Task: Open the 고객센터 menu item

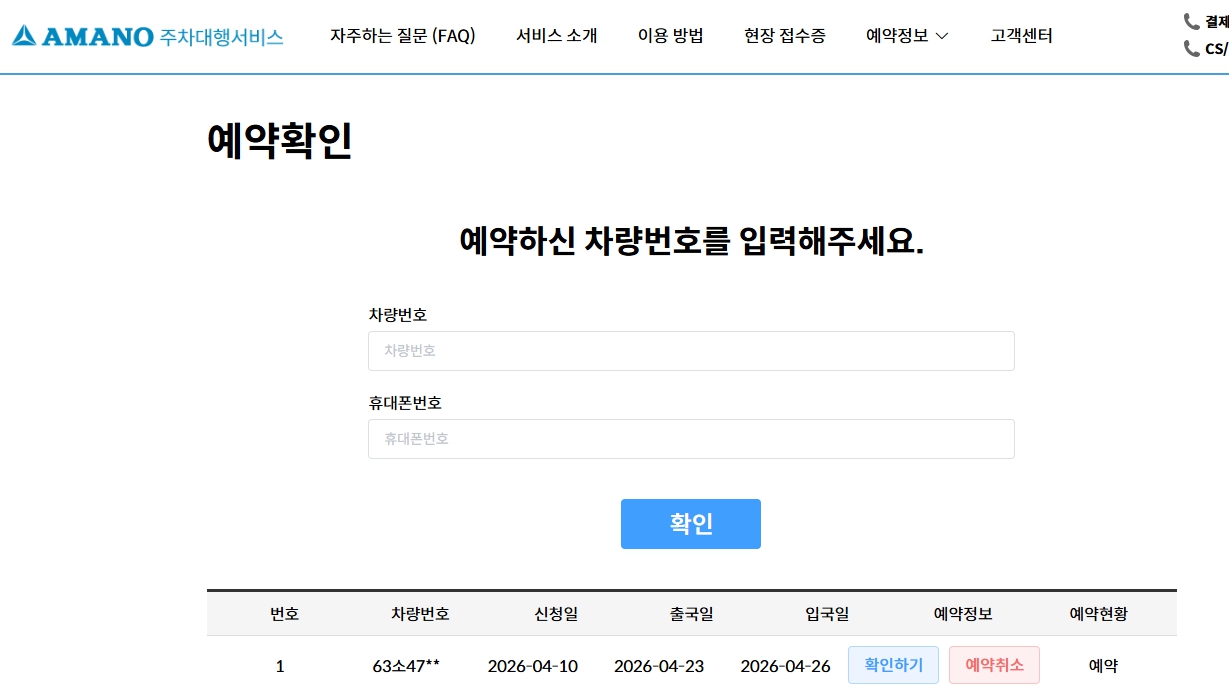Action: (x=1021, y=36)
